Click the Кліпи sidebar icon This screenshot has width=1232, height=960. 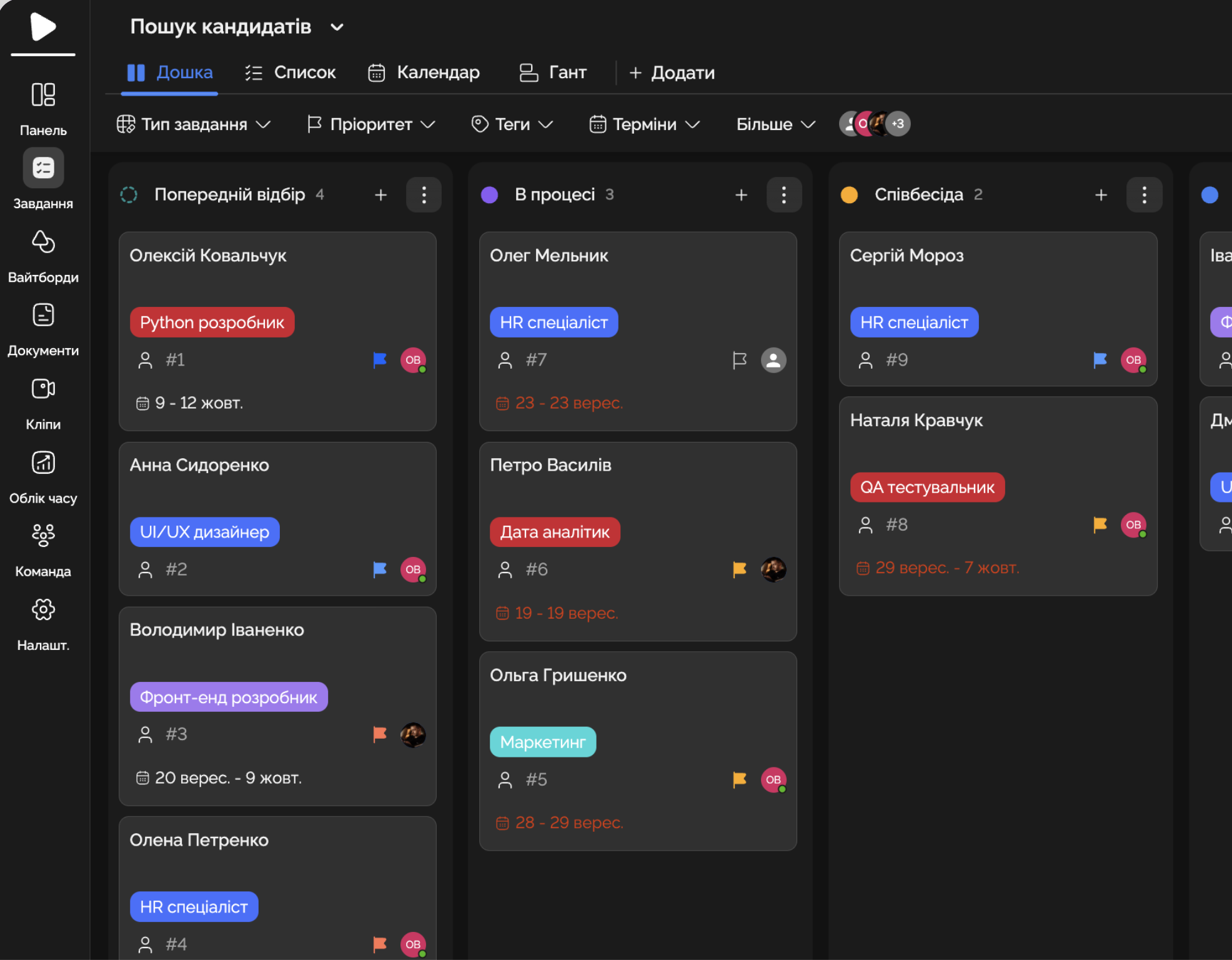pyautogui.click(x=42, y=389)
